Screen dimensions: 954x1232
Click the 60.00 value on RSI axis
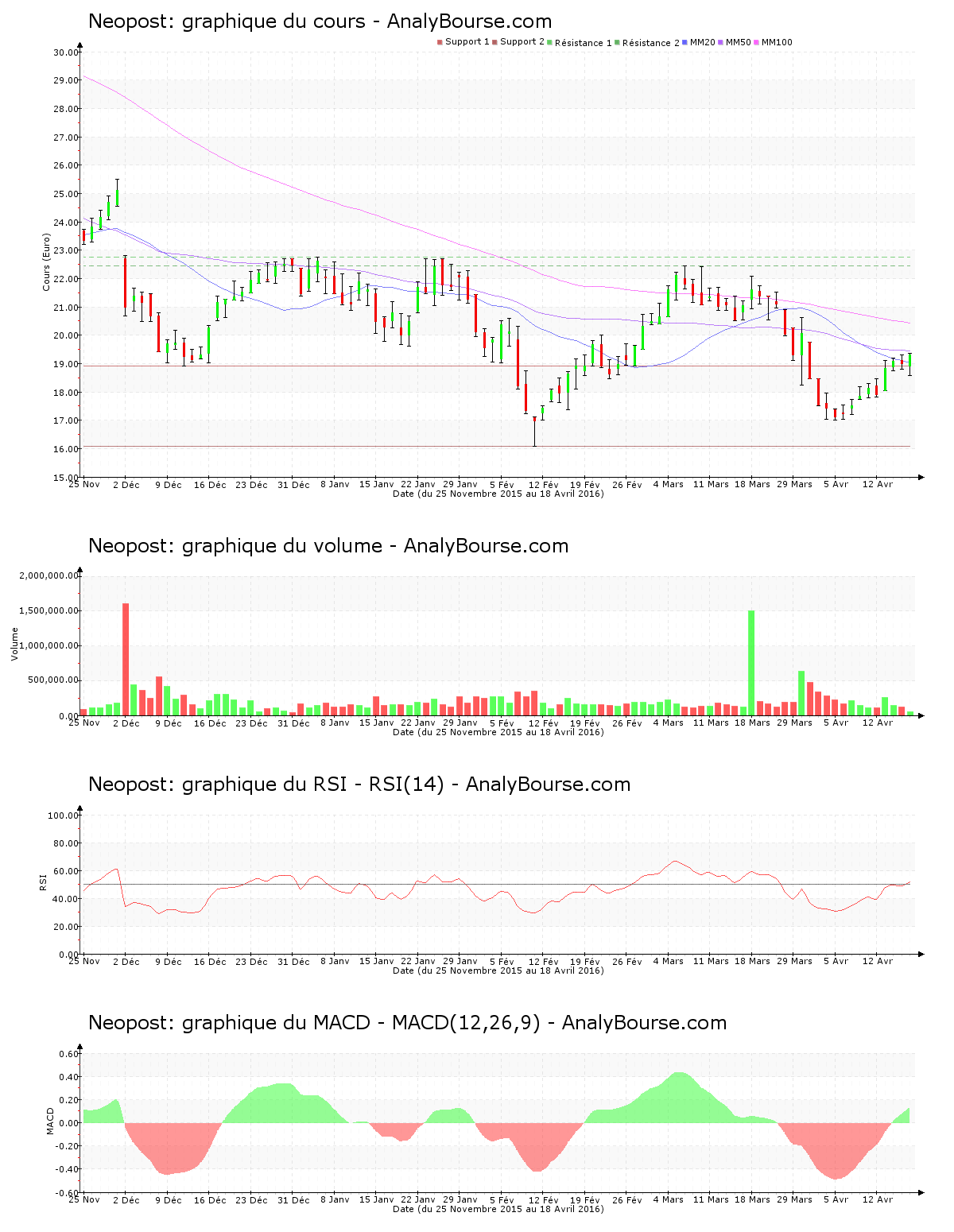66,871
